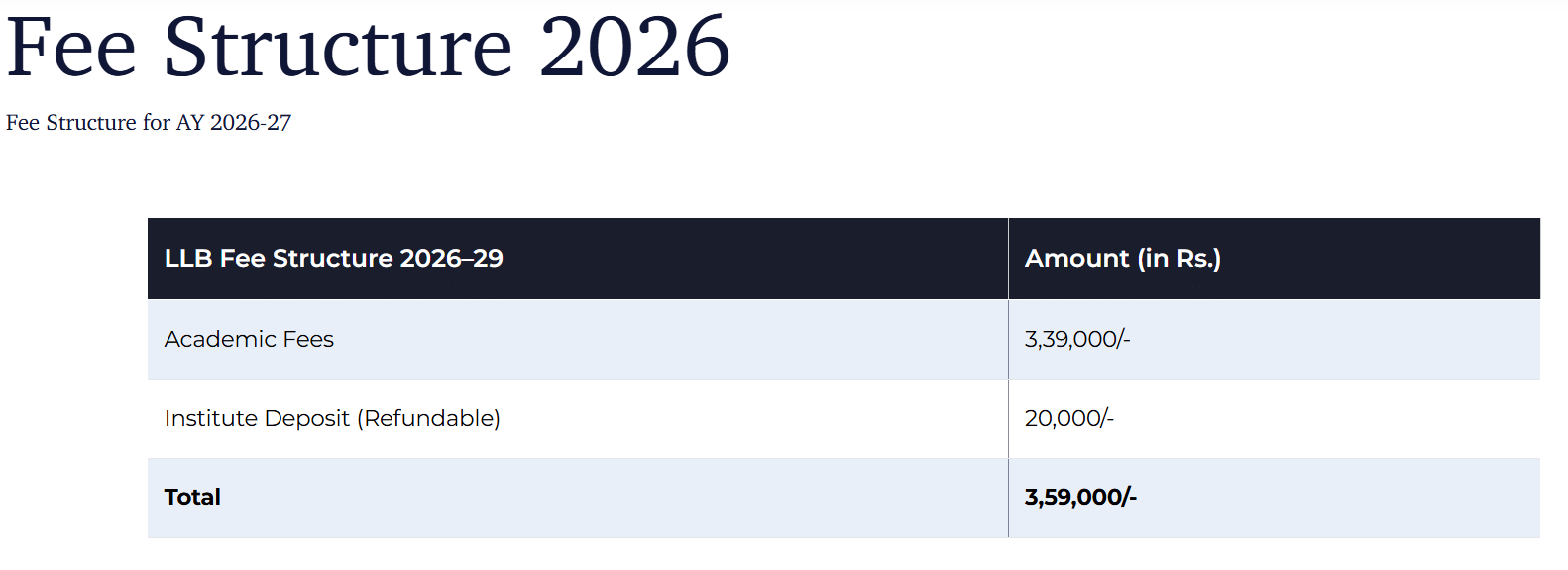Image resolution: width=1568 pixels, height=570 pixels.
Task: Select the 20,000/- deposit amount
Action: click(x=1068, y=419)
